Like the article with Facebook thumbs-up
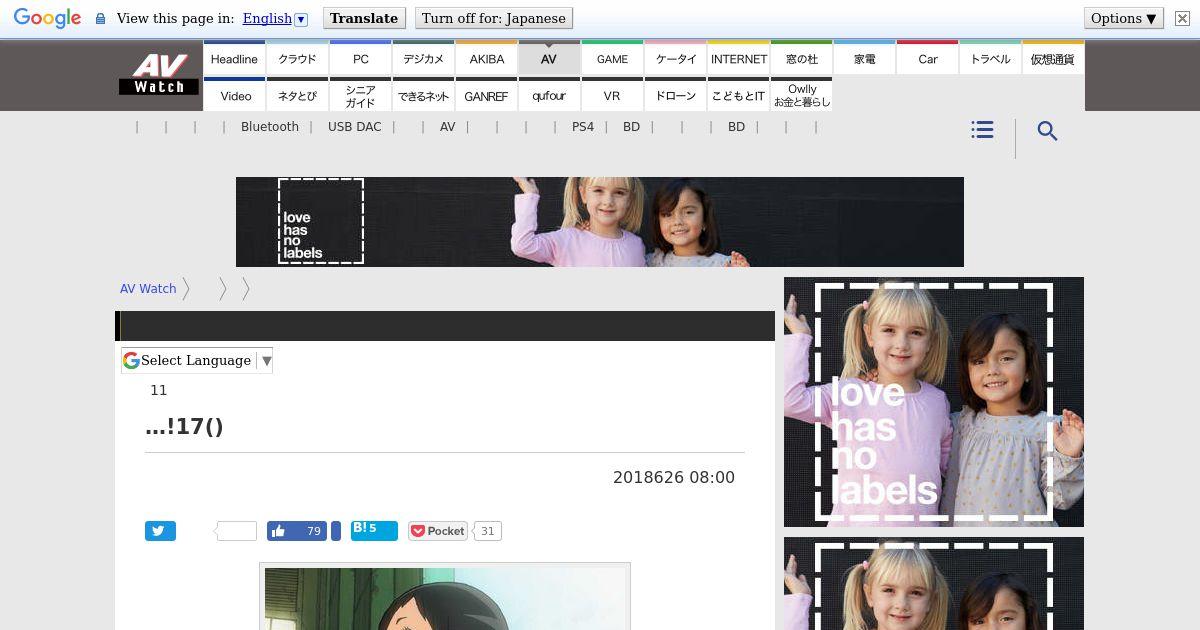This screenshot has height=630, width=1200. [x=297, y=531]
